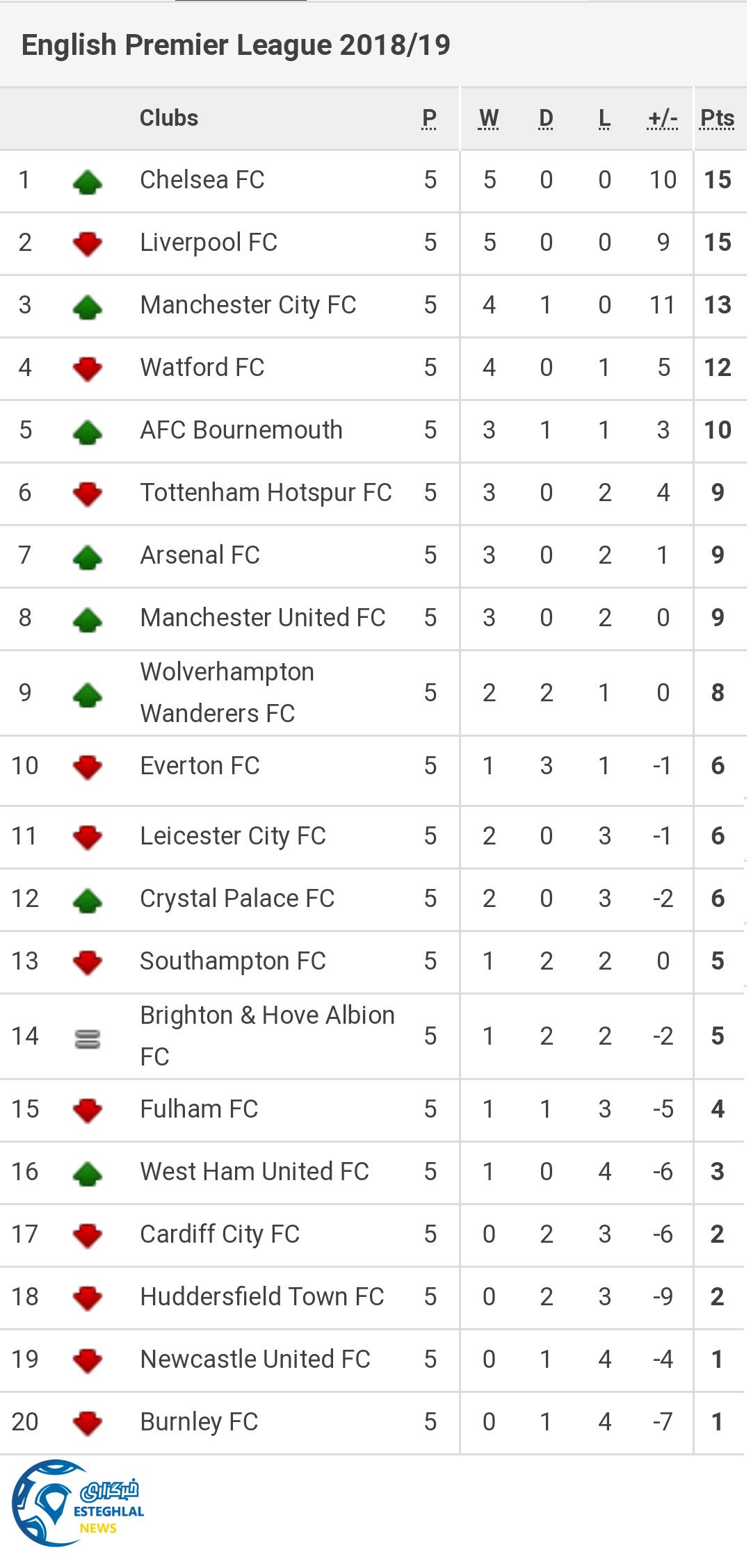The height and width of the screenshot is (1568, 751).
Task: Open the Tottenham Hotspur FC club link
Action: 266,493
